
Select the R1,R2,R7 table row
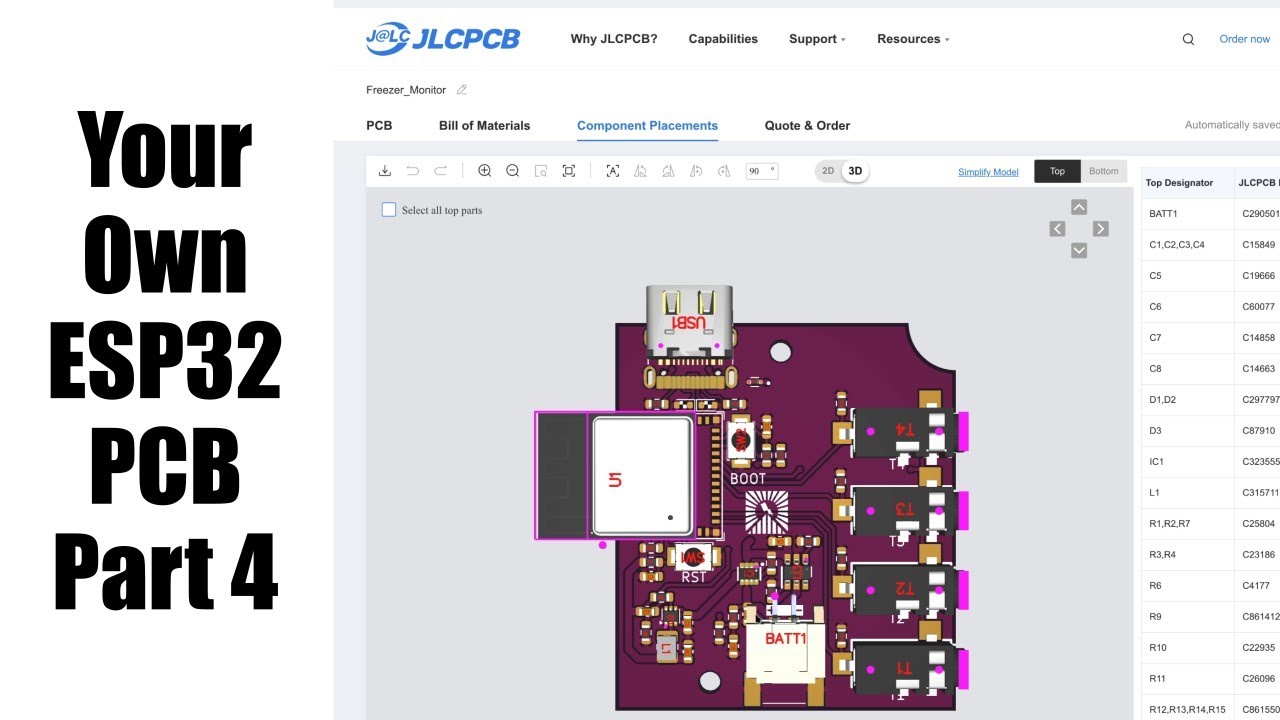point(1211,524)
